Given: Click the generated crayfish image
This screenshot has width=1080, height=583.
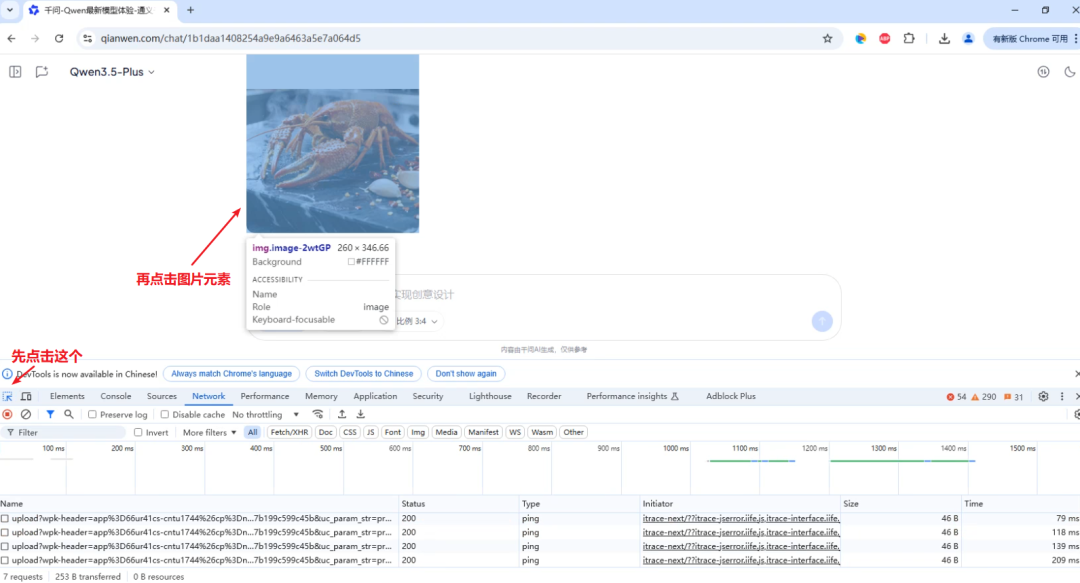Looking at the screenshot, I should coord(333,143).
